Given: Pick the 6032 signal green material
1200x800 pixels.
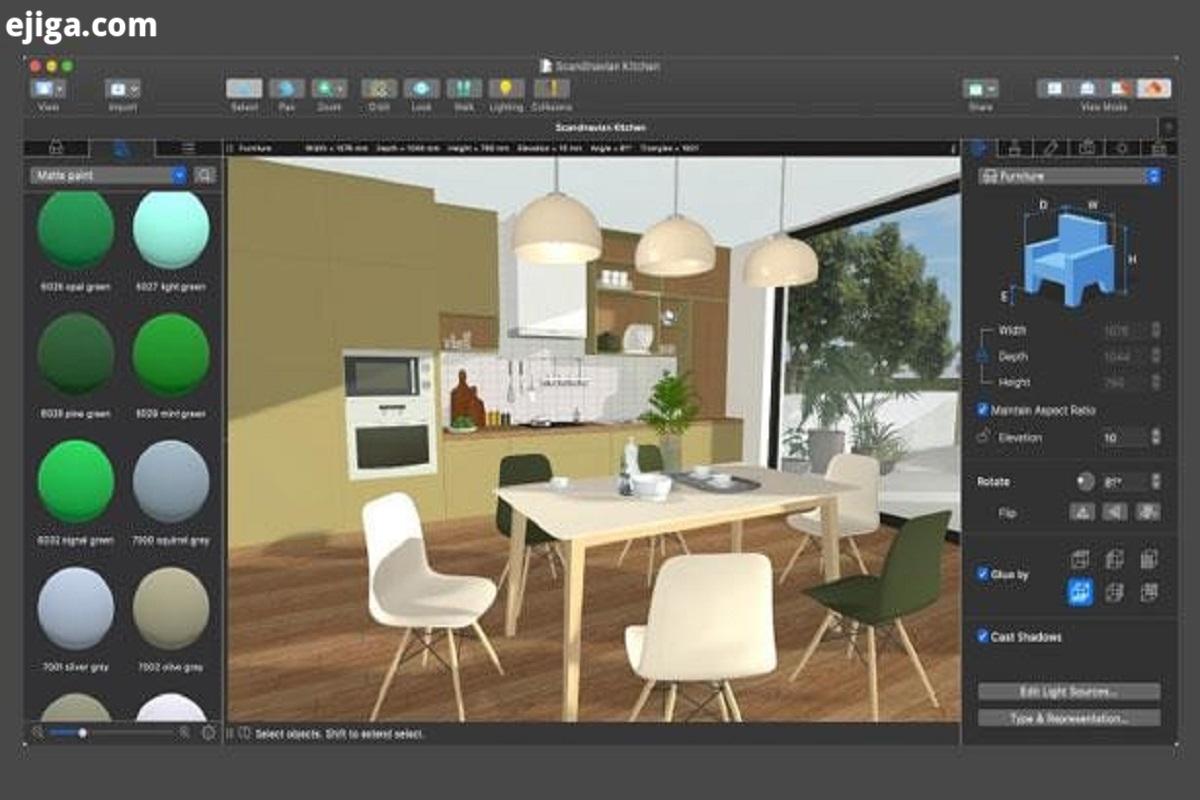Looking at the screenshot, I should pos(76,481).
